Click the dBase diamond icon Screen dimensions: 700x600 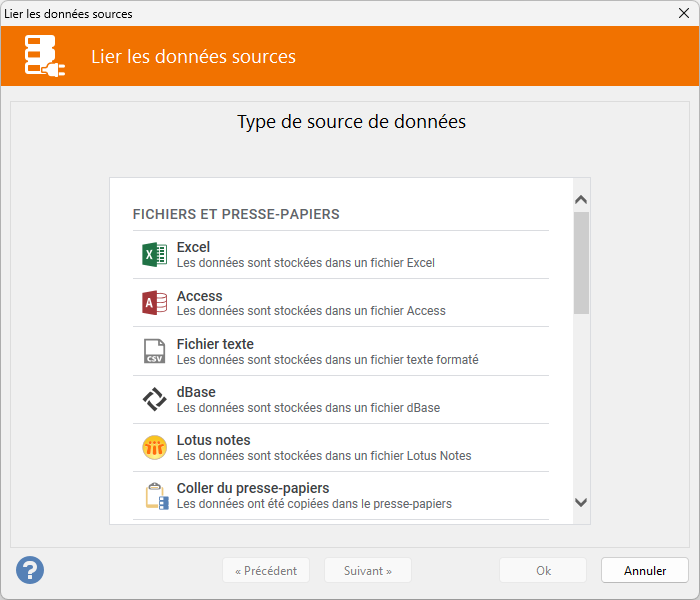[x=154, y=399]
